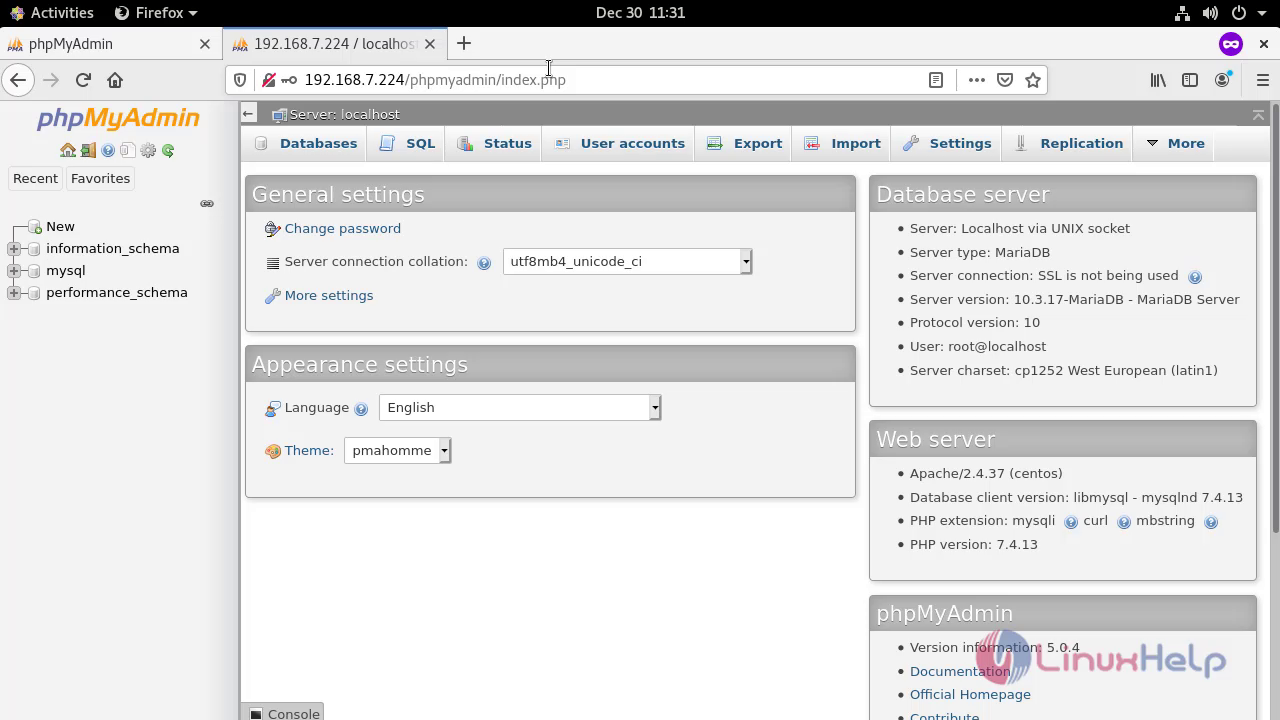Click the Log out door icon

(88, 150)
